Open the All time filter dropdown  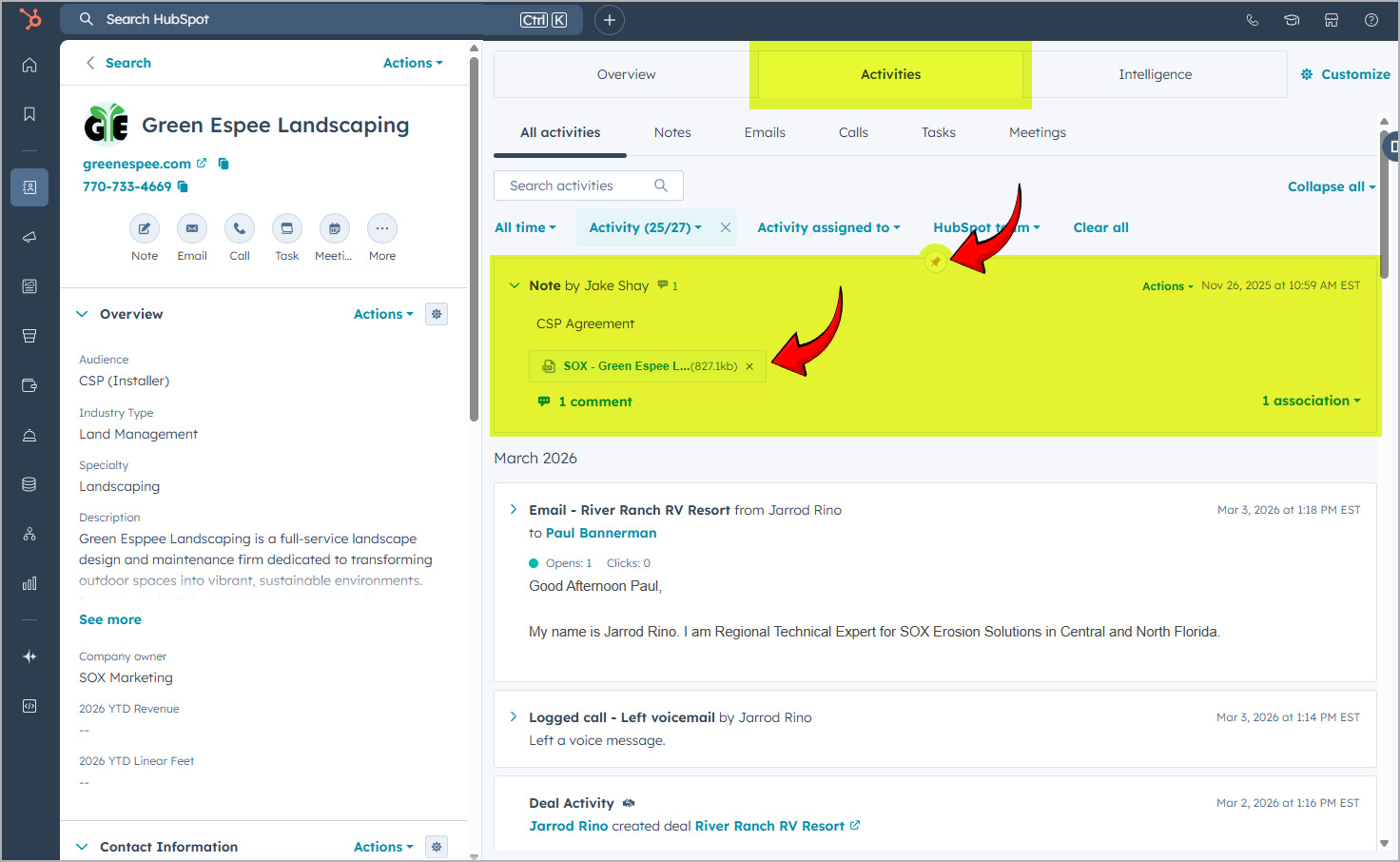click(x=525, y=227)
